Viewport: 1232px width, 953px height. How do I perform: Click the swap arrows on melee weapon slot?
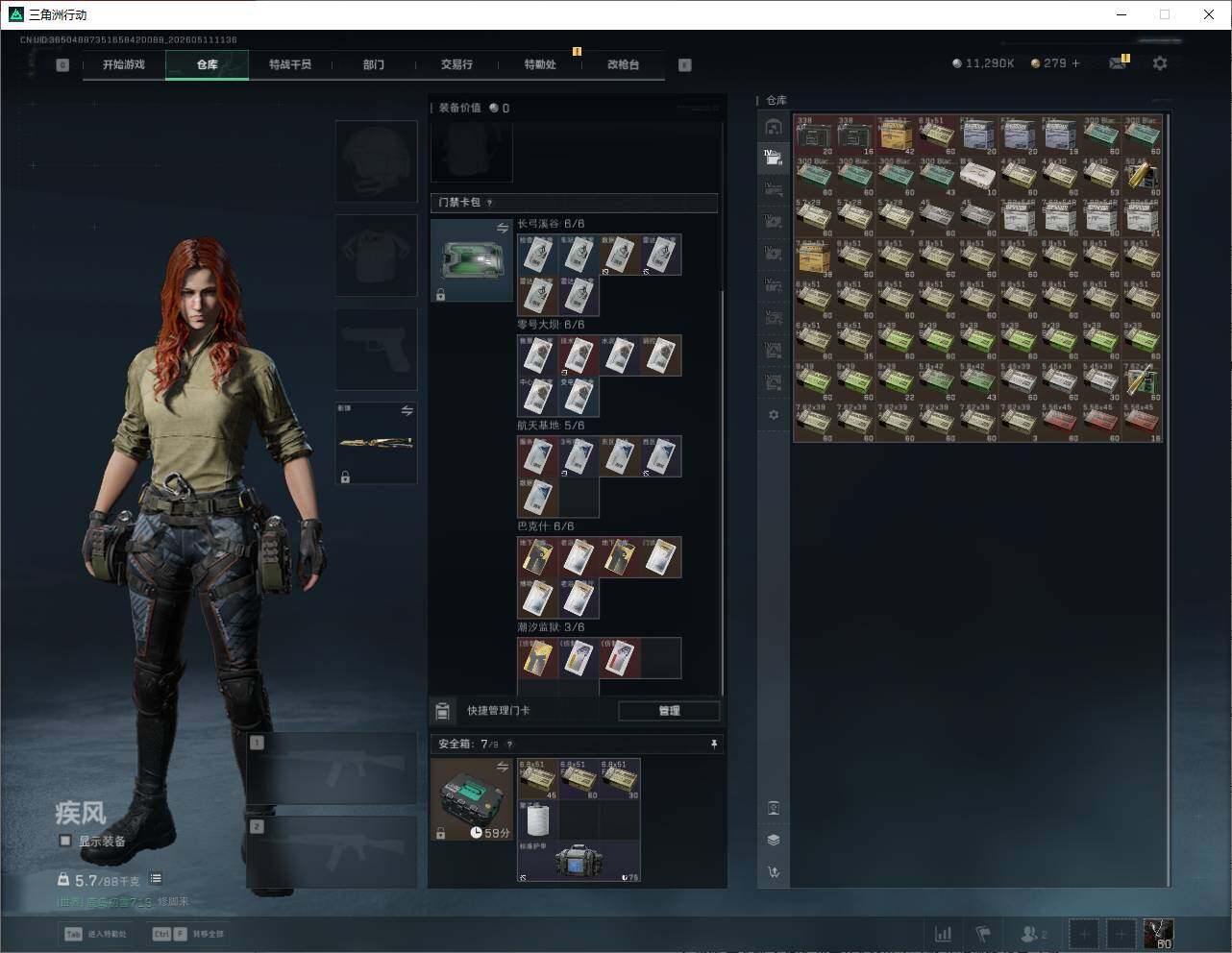pos(407,411)
